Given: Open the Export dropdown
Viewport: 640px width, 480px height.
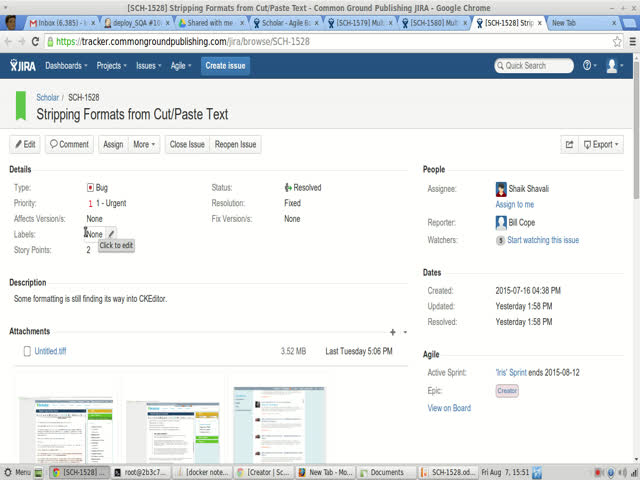Looking at the screenshot, I should (601, 144).
